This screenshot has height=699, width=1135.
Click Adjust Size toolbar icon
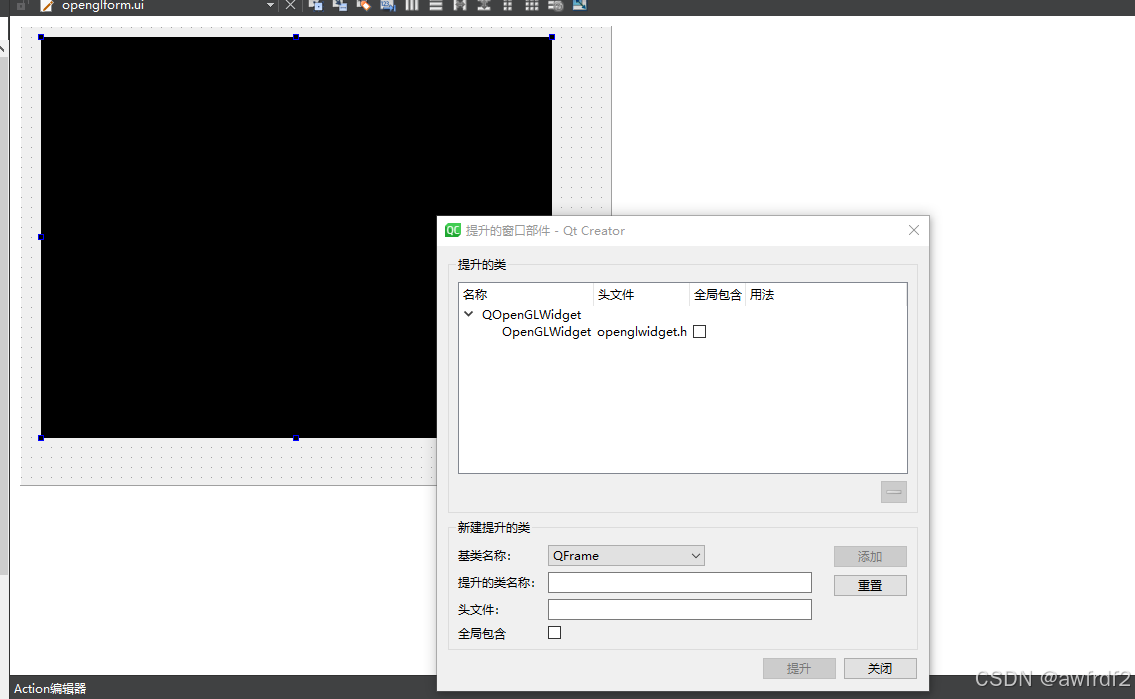[580, 5]
